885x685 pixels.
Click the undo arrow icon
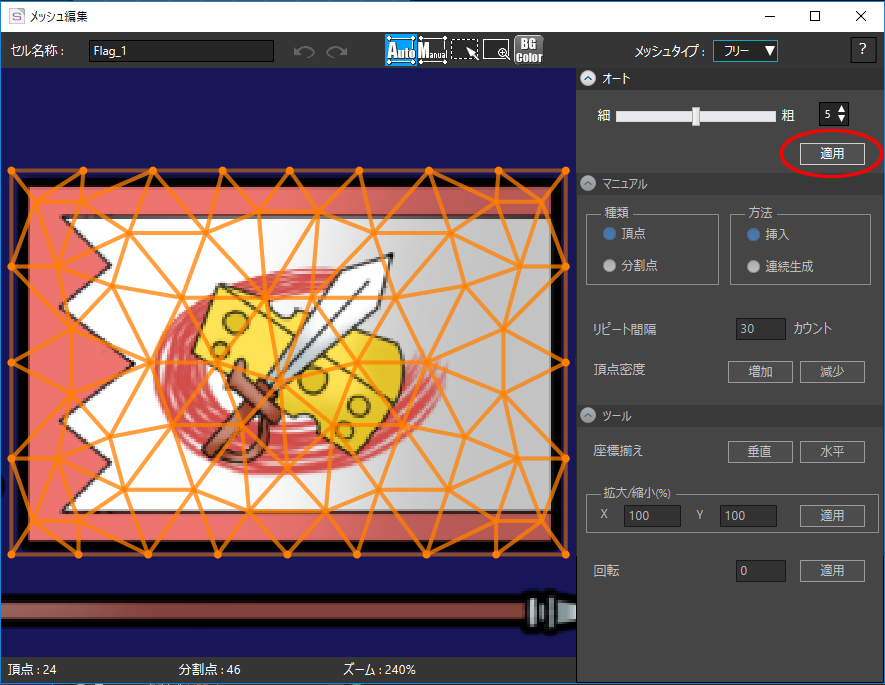pyautogui.click(x=304, y=52)
